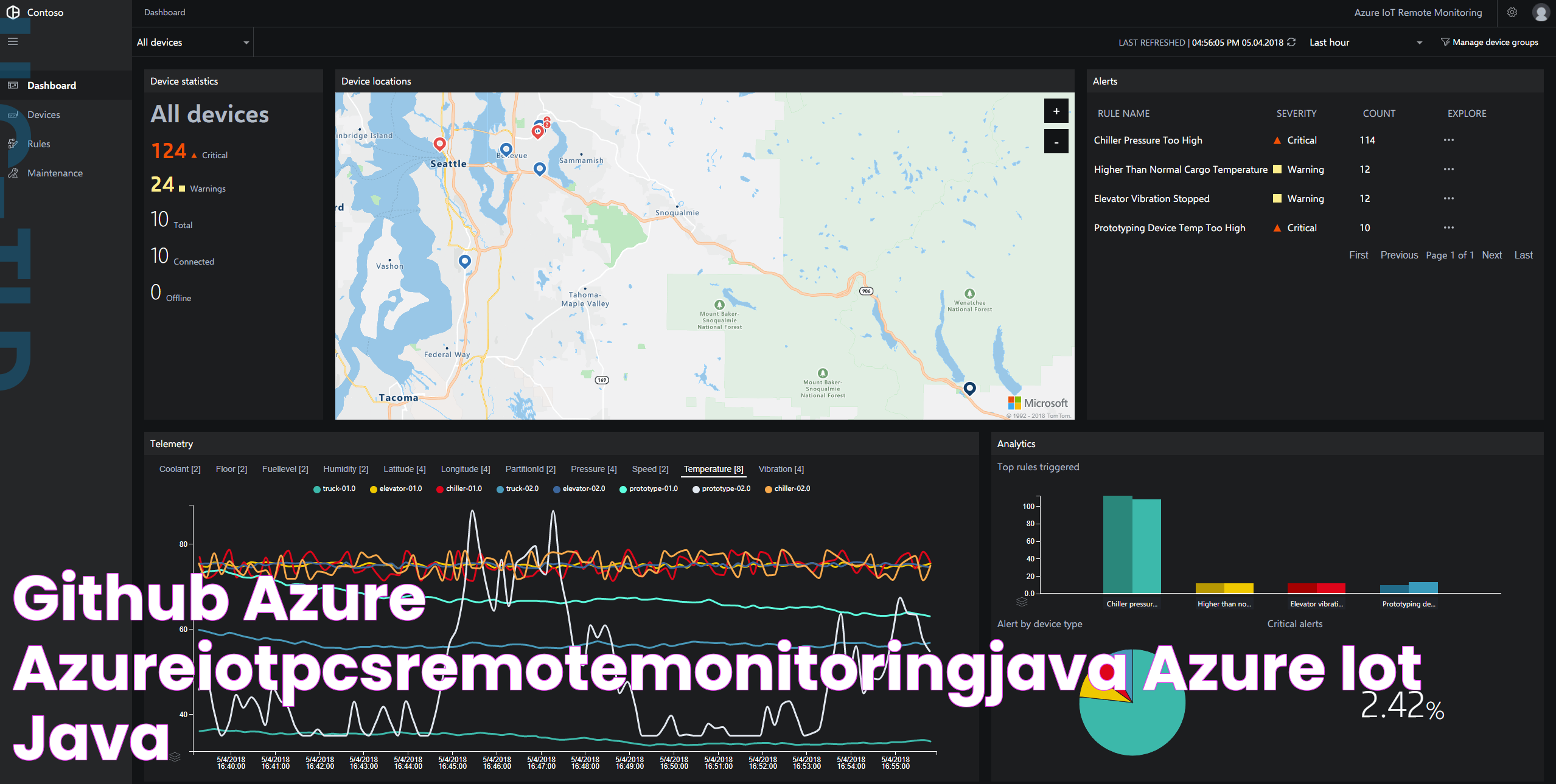Screen dimensions: 1556x784
Task: Select the Floor [2] telemetry tab
Action: pos(231,469)
